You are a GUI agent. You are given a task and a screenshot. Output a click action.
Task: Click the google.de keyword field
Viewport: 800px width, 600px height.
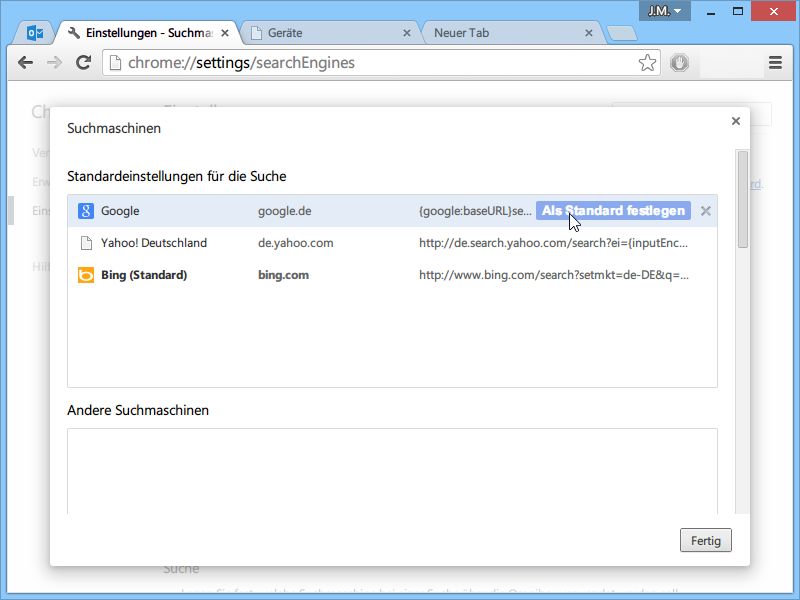click(x=285, y=211)
